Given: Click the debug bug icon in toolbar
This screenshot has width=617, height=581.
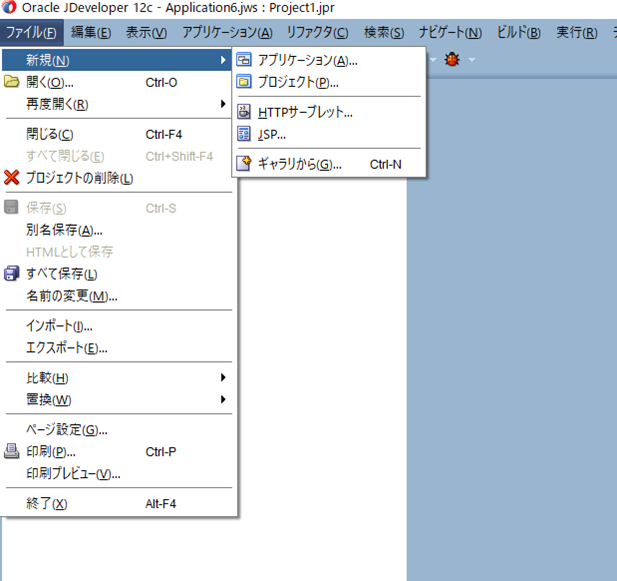Looking at the screenshot, I should click(452, 60).
